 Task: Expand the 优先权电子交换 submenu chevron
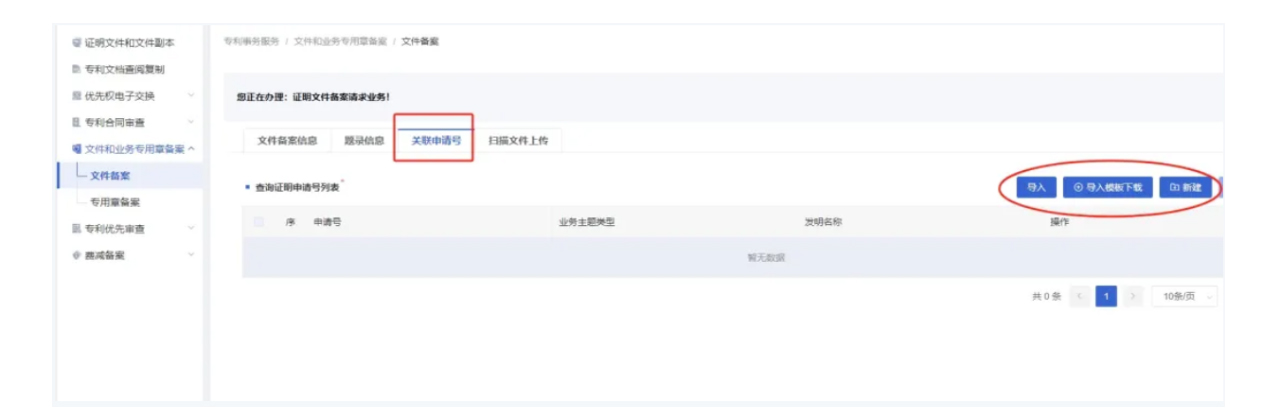click(191, 96)
